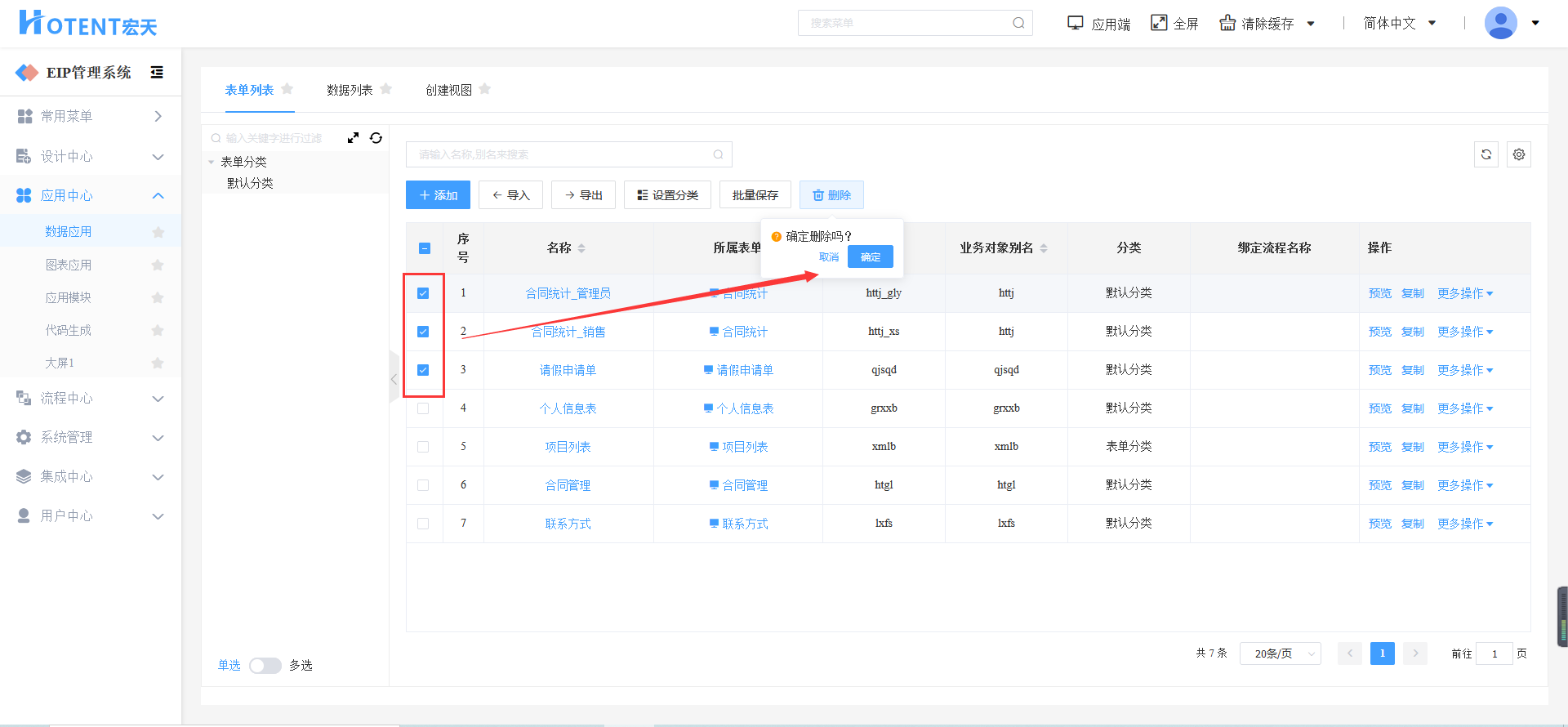Collapse sidebar with the menu fold icon
The height and width of the screenshot is (727, 1568).
pos(157,73)
